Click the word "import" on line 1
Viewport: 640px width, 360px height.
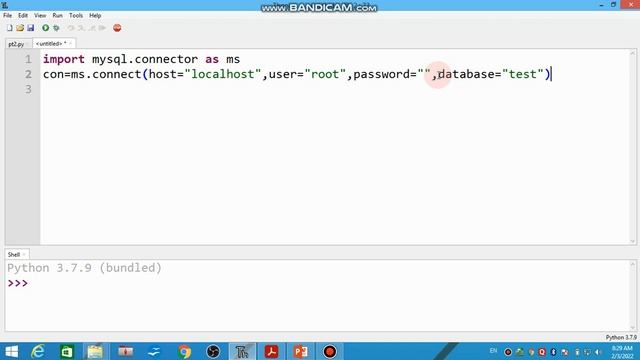pyautogui.click(x=64, y=60)
